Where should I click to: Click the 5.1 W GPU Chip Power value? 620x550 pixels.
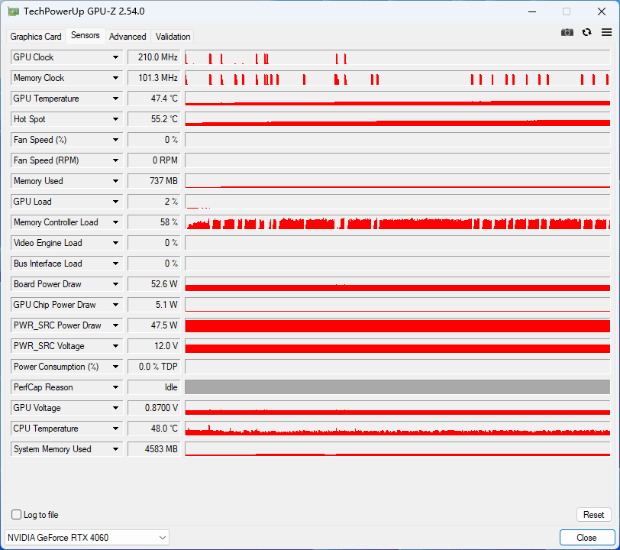click(153, 304)
